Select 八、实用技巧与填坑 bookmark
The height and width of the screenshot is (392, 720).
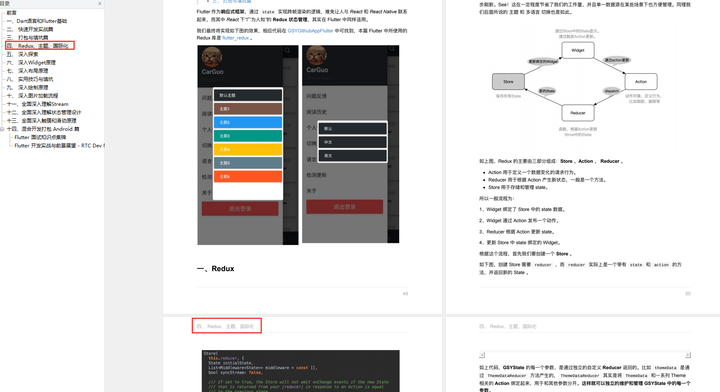30,79
